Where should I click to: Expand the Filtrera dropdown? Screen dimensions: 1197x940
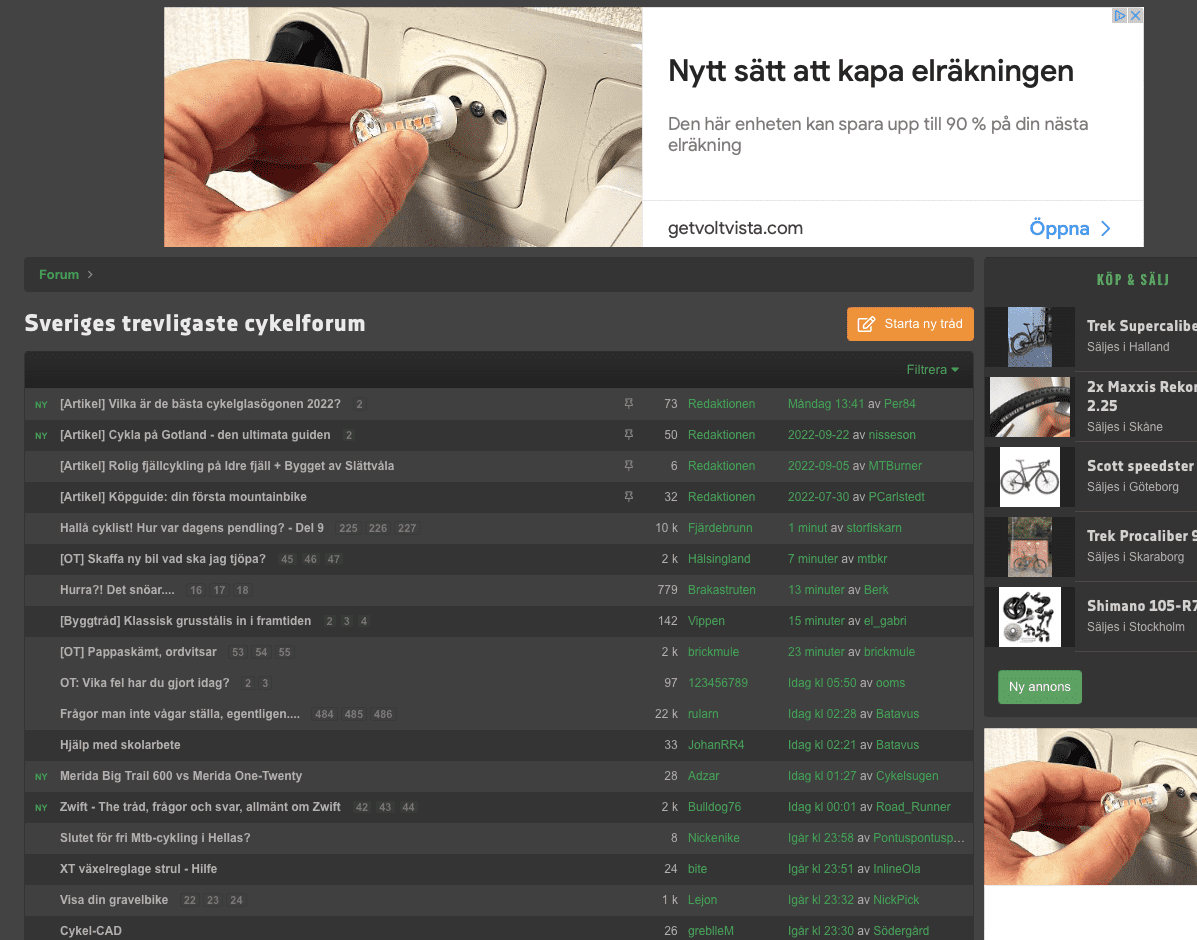pyautogui.click(x=932, y=370)
